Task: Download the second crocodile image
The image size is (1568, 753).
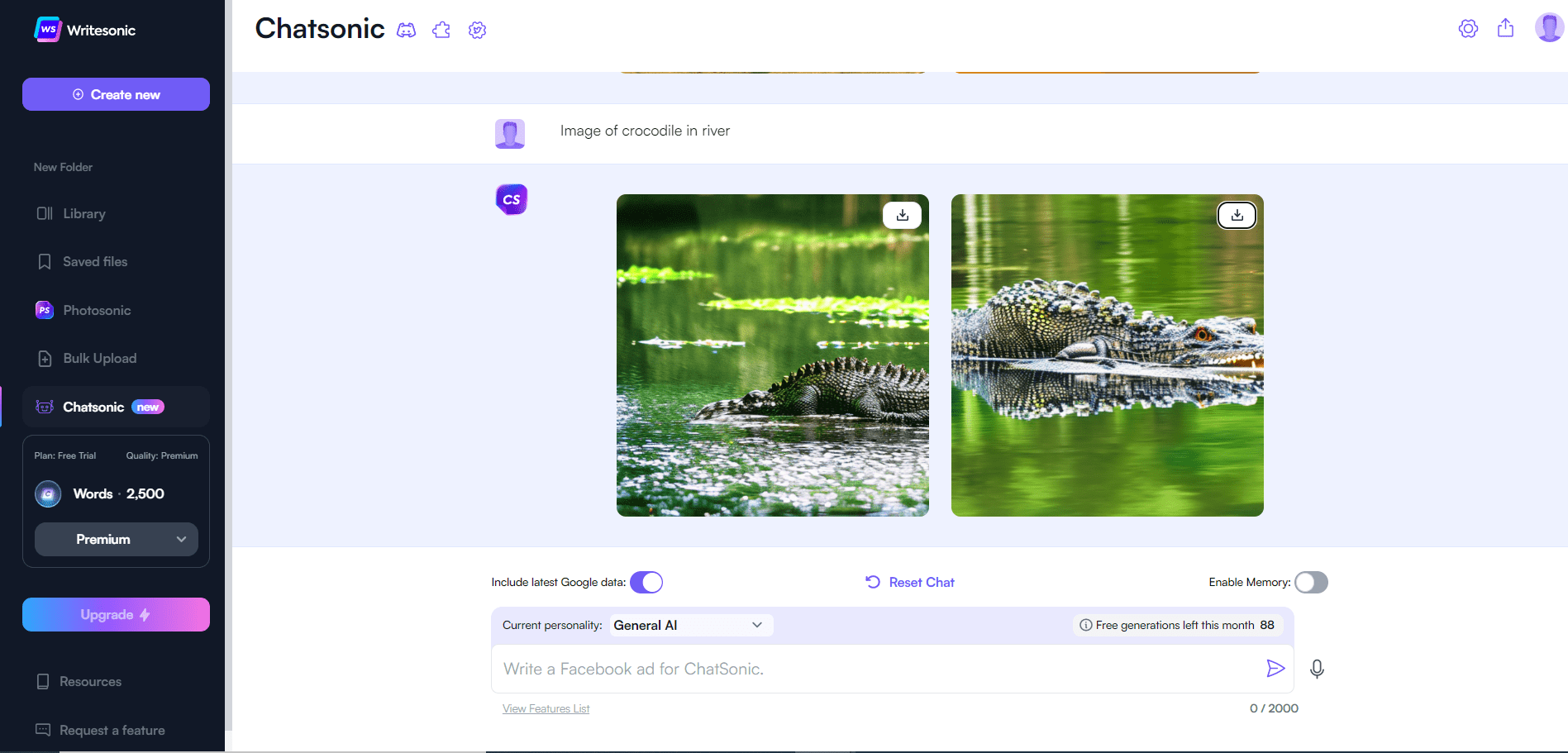Action: 1237,215
